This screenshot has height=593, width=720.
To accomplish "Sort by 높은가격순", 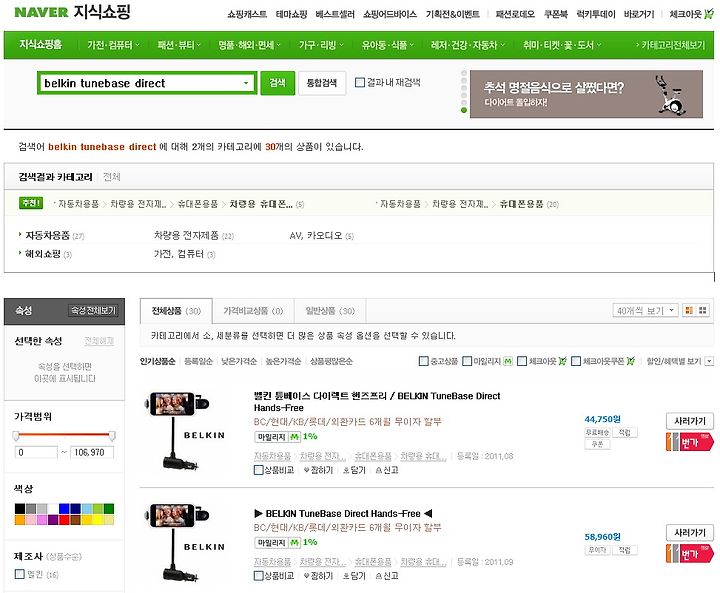I will (283, 361).
